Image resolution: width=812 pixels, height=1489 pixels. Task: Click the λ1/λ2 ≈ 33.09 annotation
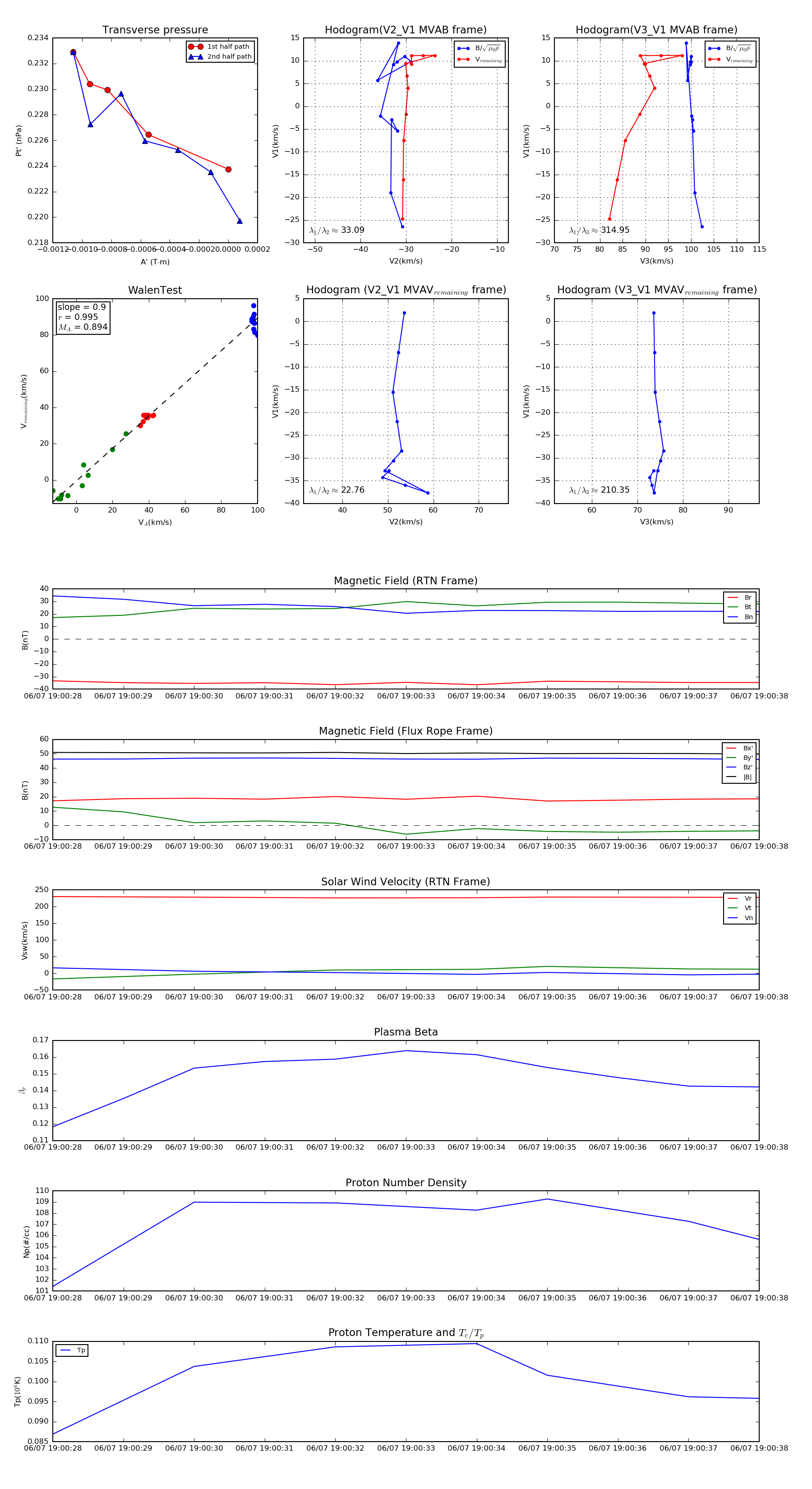coord(337,230)
